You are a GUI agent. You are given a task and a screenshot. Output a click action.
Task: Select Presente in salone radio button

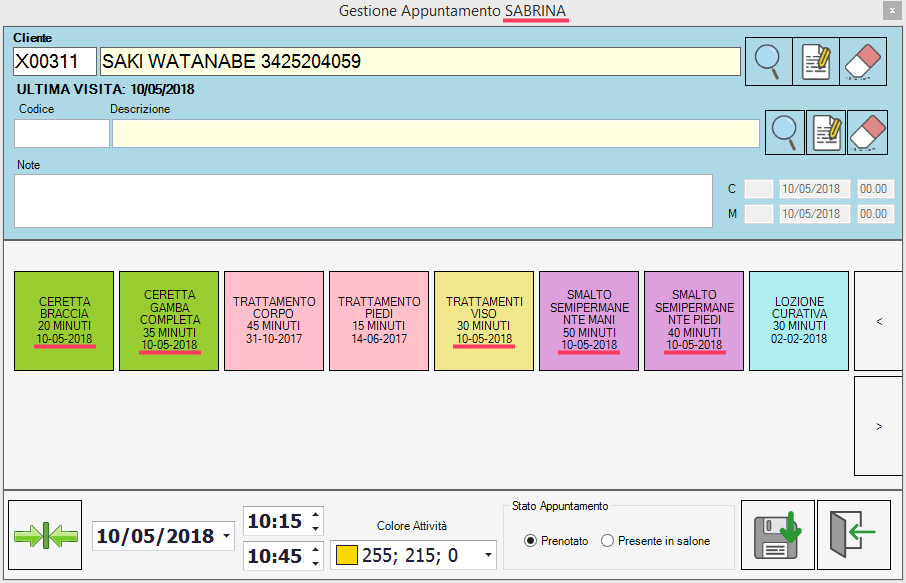coord(607,541)
